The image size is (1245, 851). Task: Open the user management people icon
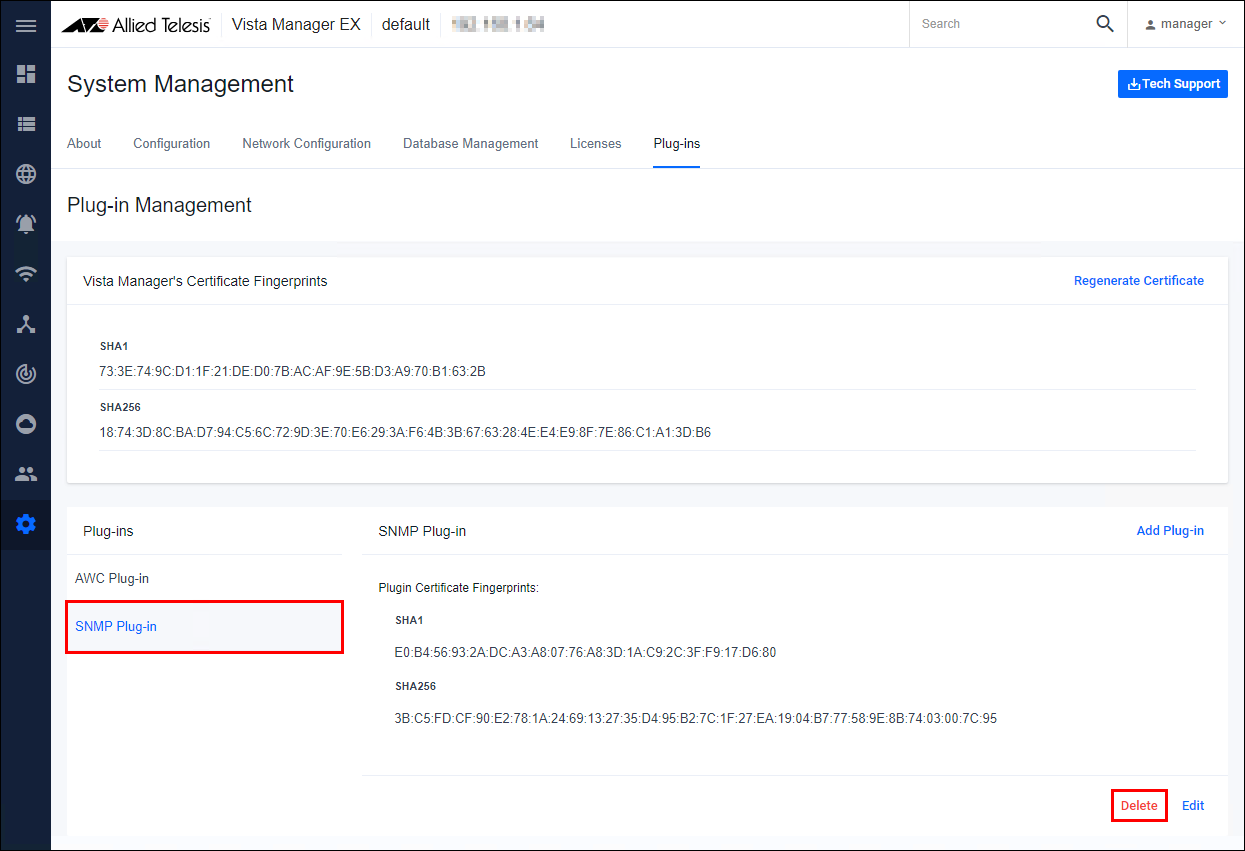click(x=26, y=474)
